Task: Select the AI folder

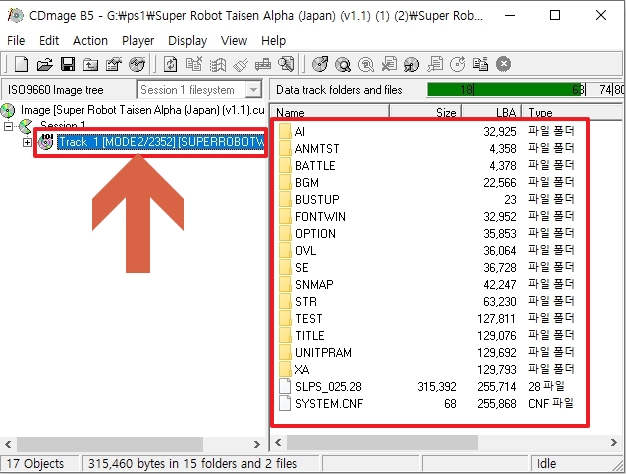Action: pyautogui.click(x=299, y=131)
